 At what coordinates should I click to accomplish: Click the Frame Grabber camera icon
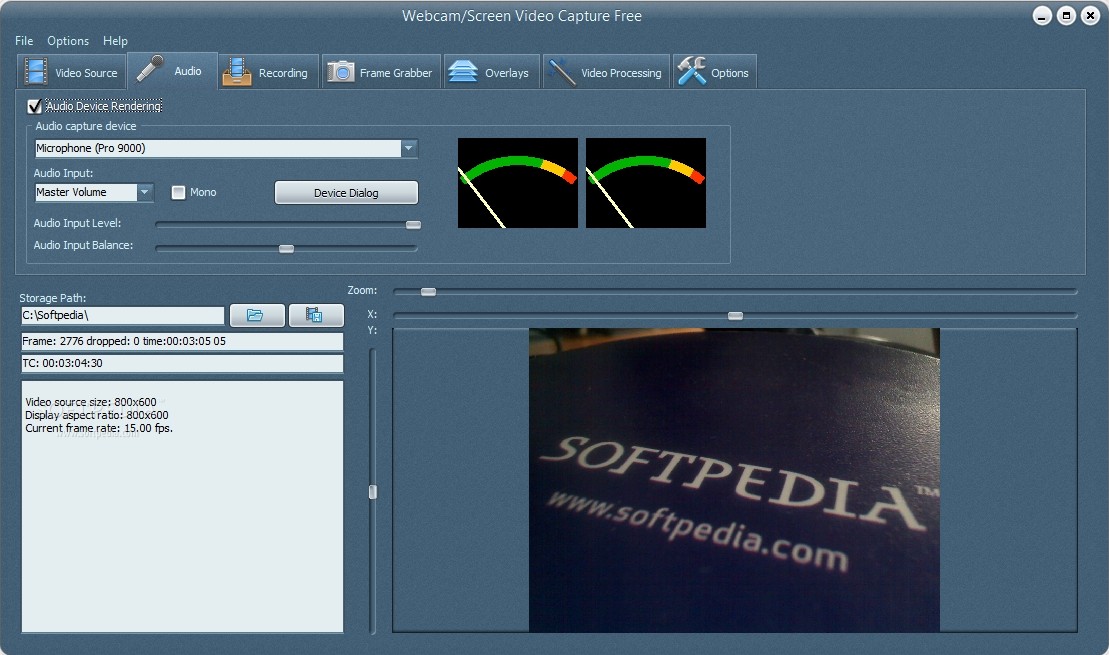[x=340, y=71]
